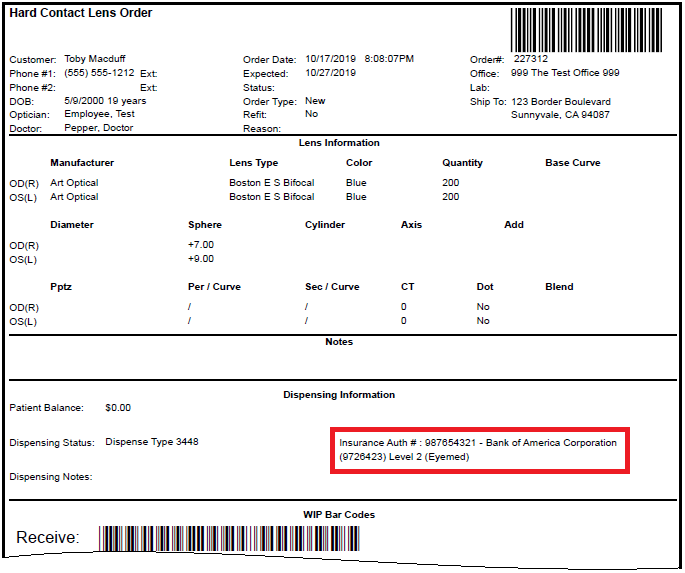Click OD(R) manufacturer Art Optical
The width and height of the screenshot is (685, 573).
coord(74,183)
